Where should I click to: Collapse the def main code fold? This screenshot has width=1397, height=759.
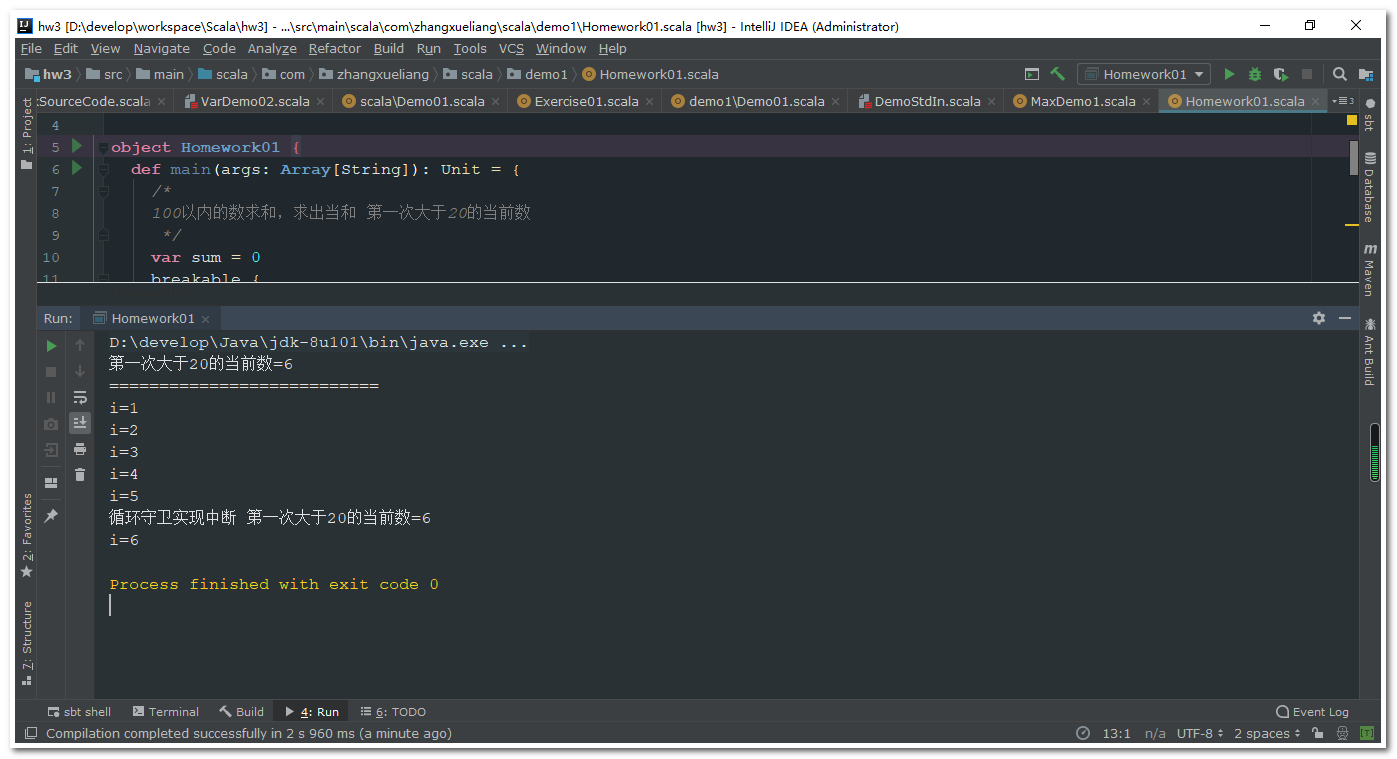(x=103, y=170)
